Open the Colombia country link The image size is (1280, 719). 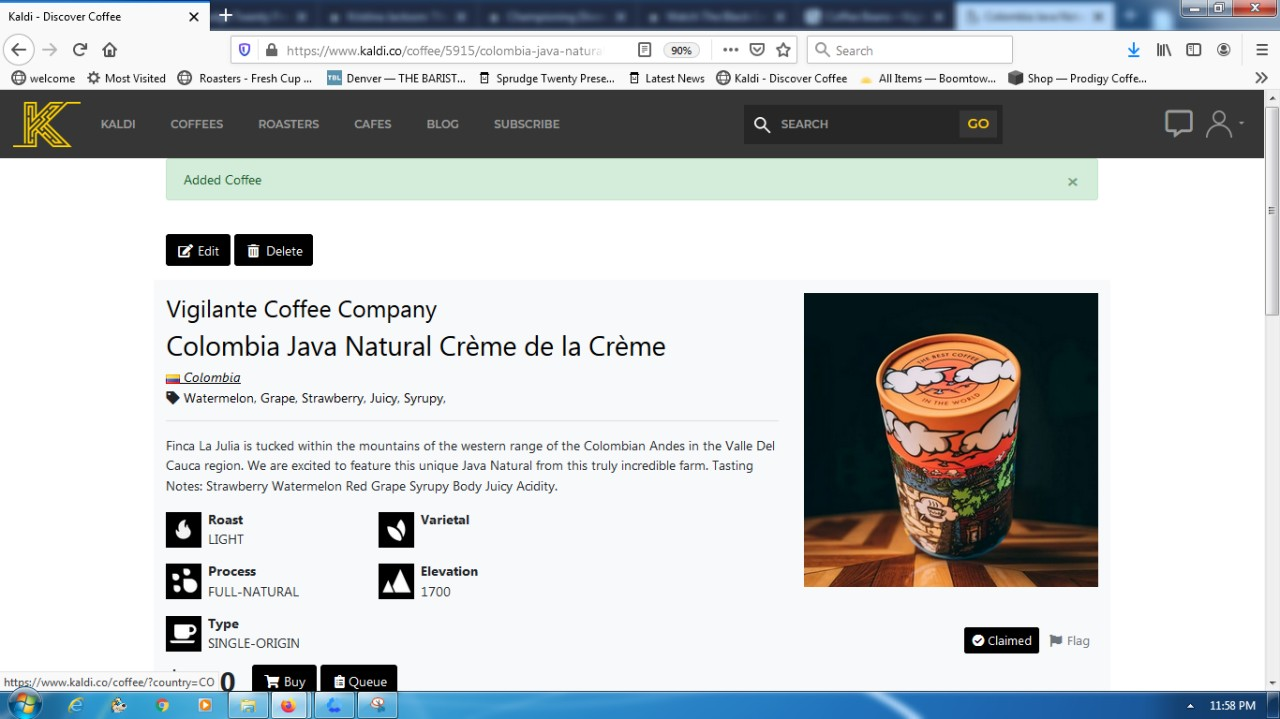coord(211,378)
